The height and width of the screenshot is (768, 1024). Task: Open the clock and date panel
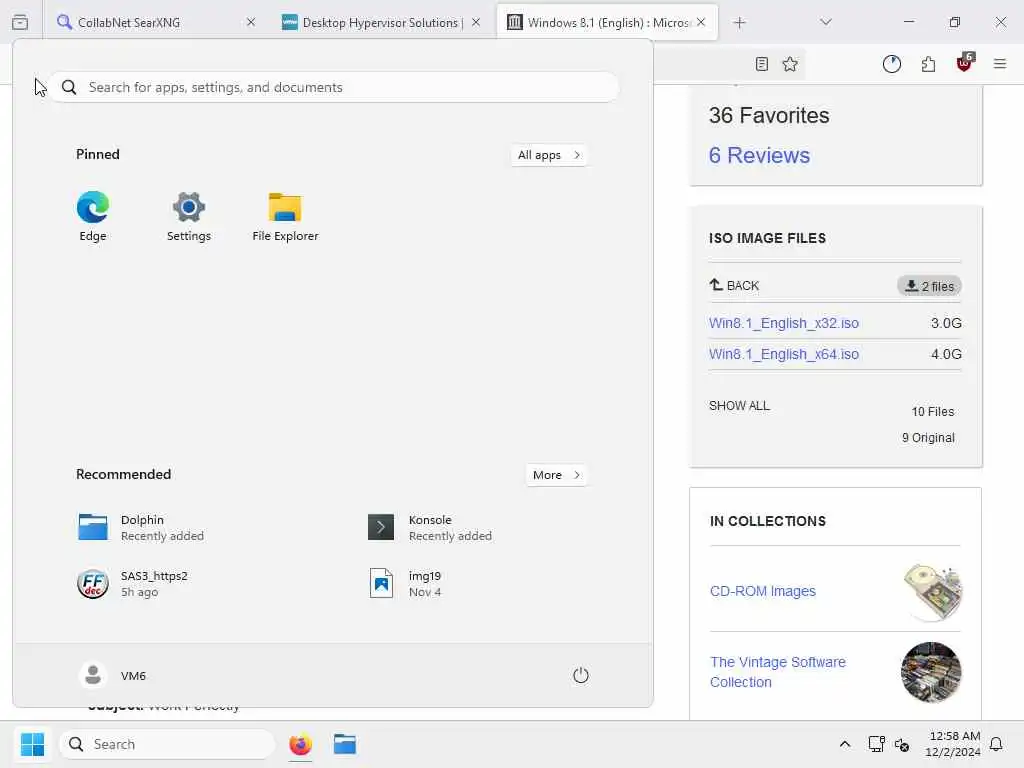click(x=953, y=744)
